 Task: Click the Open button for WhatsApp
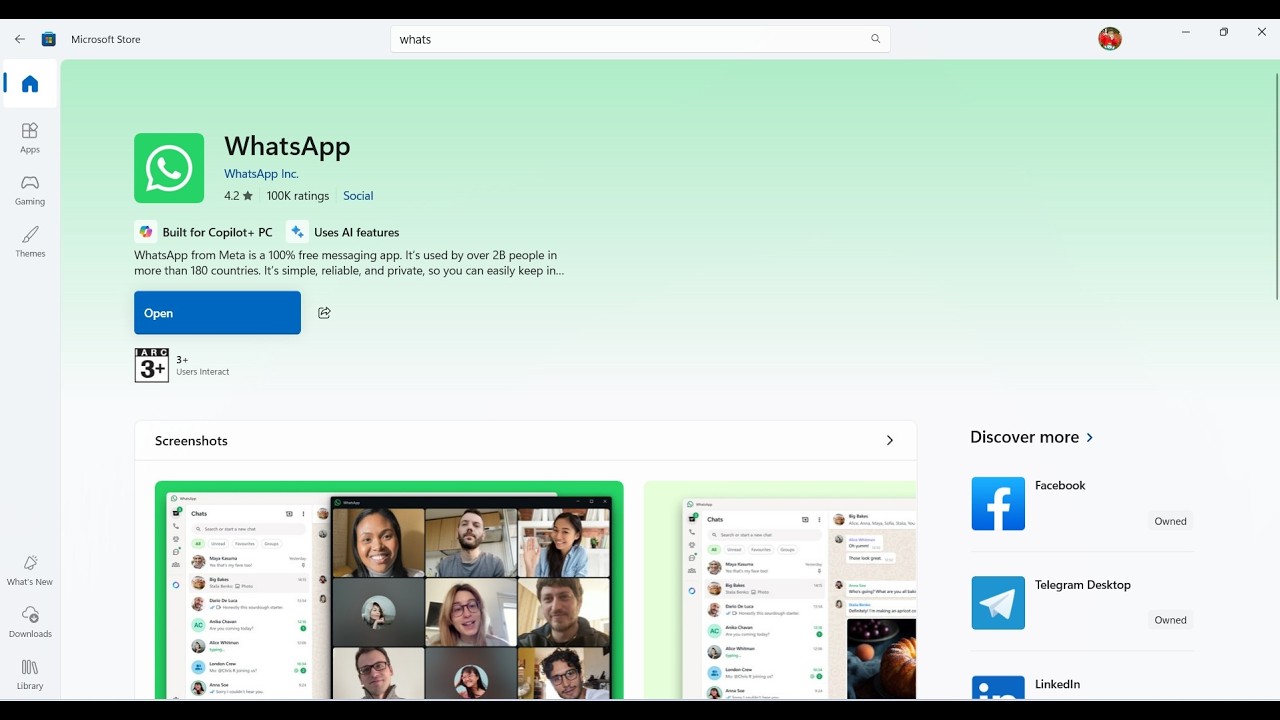217,313
